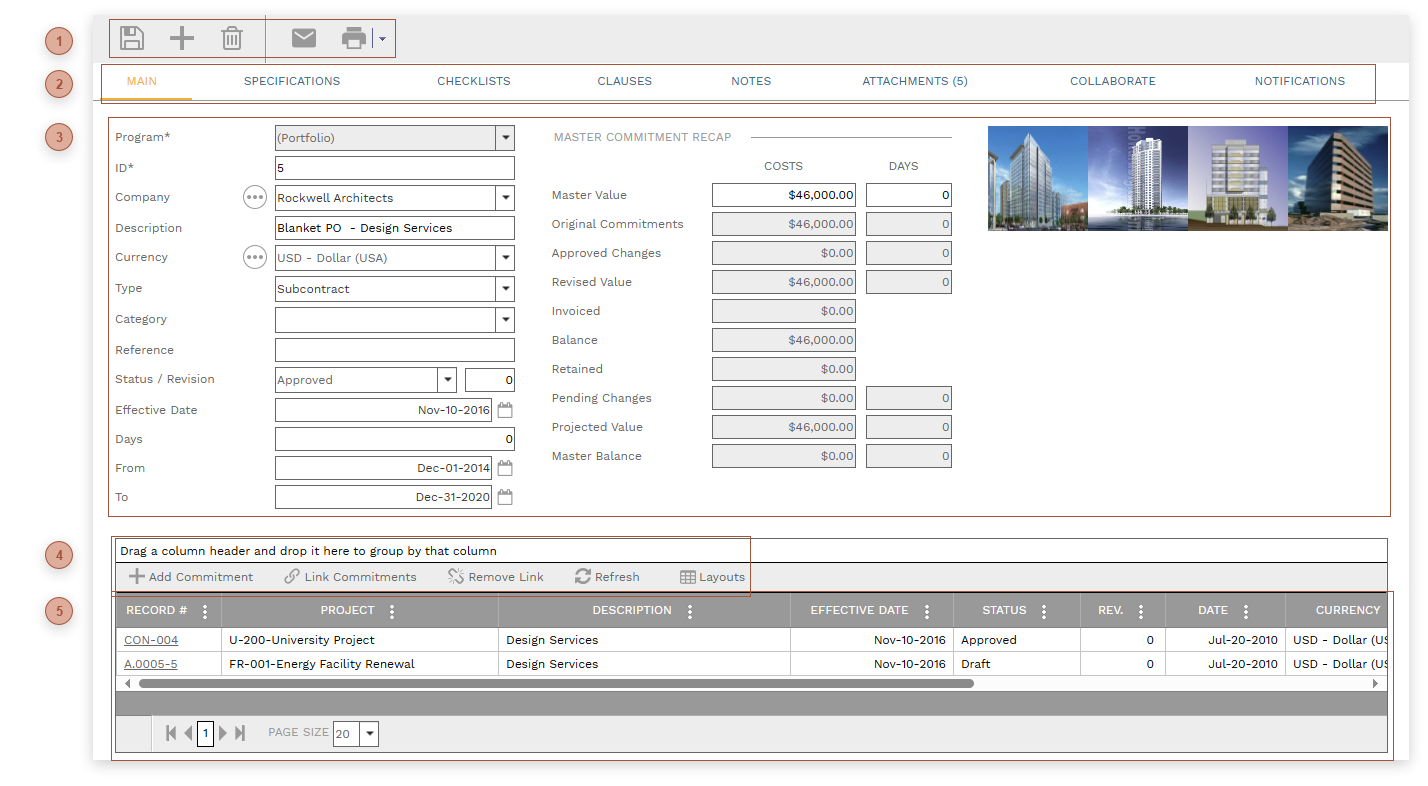Viewport: 1428px width, 786px height.
Task: Click the grid horizontal scrollbar
Action: click(556, 684)
